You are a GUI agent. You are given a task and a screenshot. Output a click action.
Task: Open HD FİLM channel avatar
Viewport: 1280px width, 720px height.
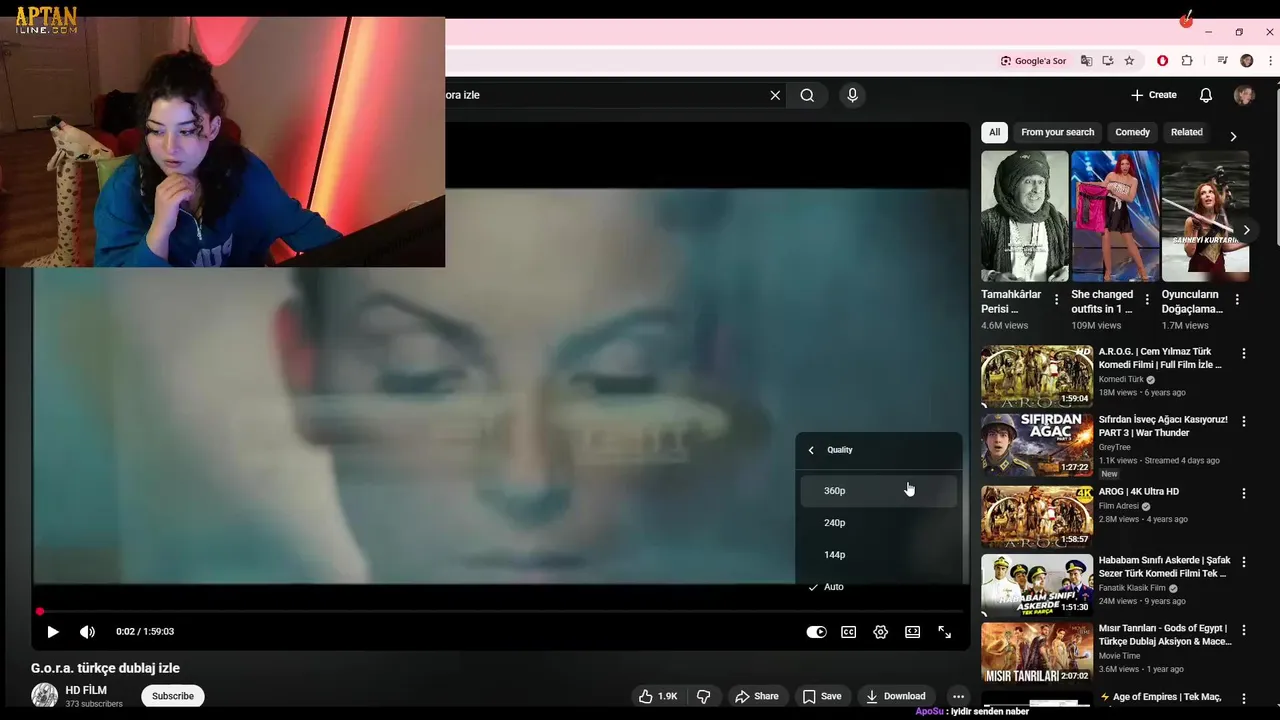tap(44, 695)
